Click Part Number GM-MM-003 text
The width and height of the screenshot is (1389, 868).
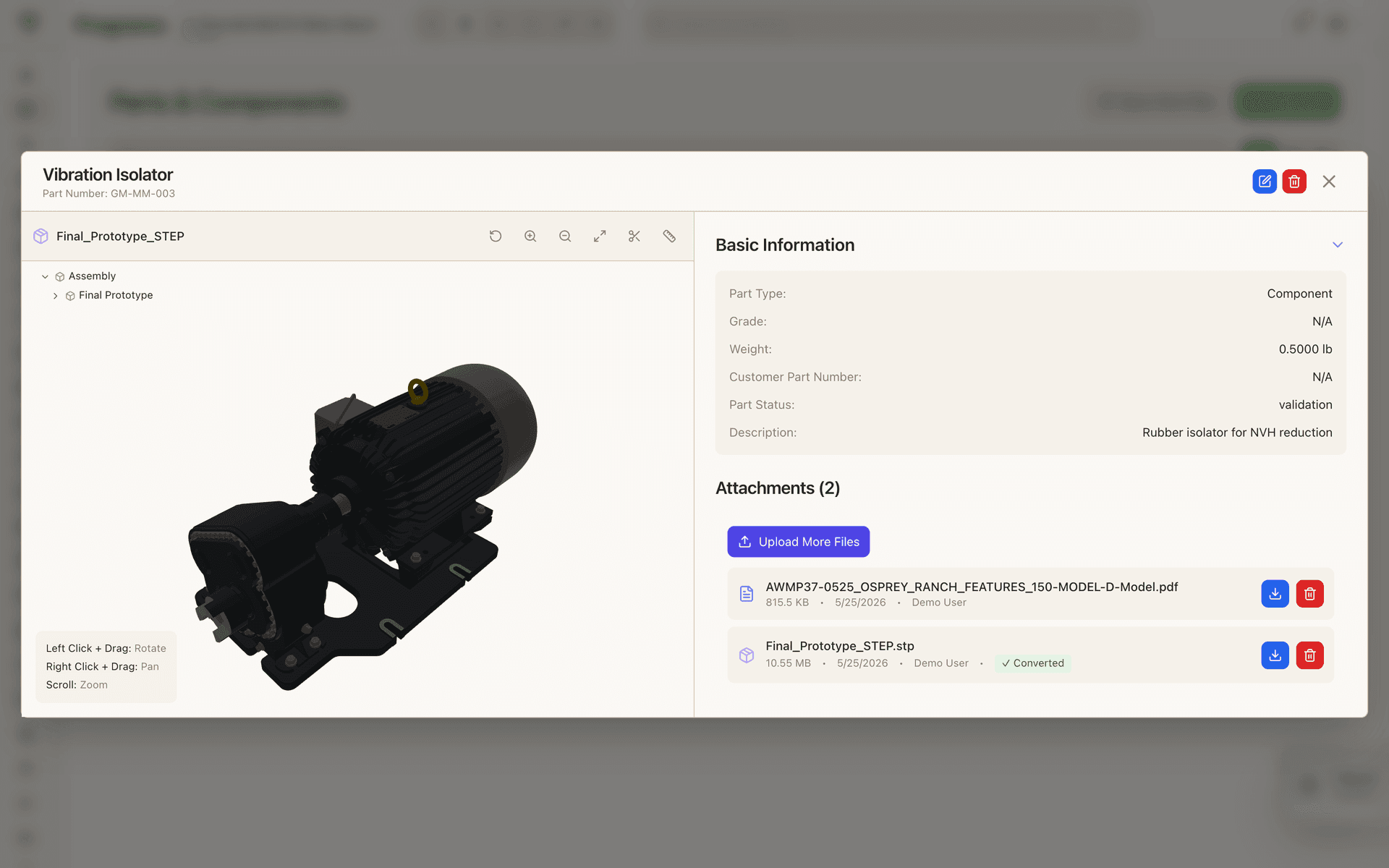[109, 194]
